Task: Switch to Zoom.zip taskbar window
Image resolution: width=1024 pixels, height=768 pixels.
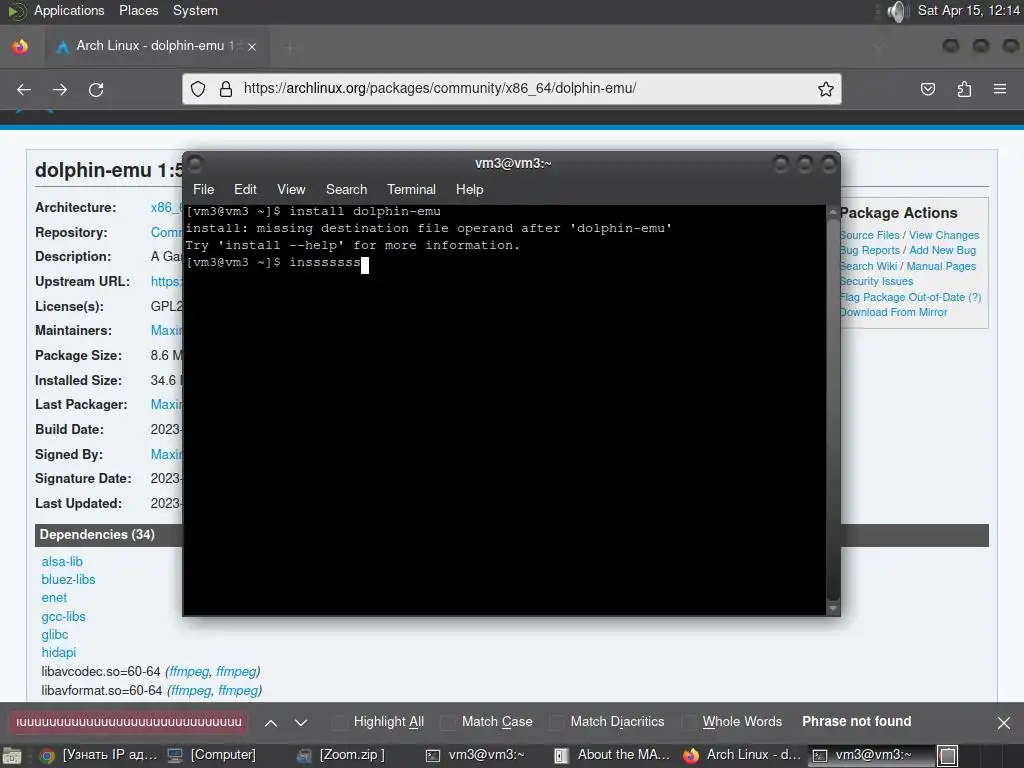Action: point(344,755)
